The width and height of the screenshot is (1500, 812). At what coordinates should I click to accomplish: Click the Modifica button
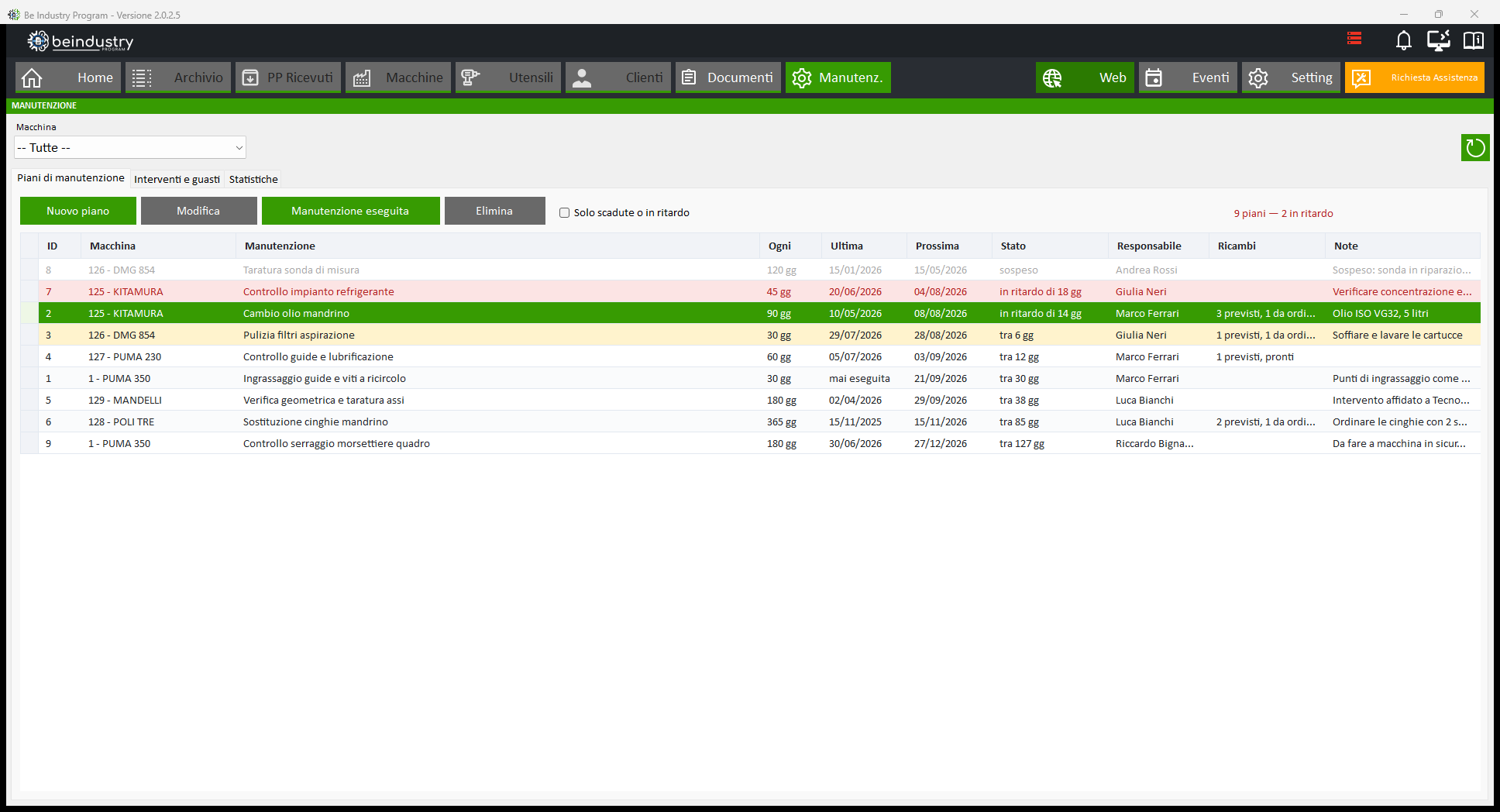coord(198,211)
